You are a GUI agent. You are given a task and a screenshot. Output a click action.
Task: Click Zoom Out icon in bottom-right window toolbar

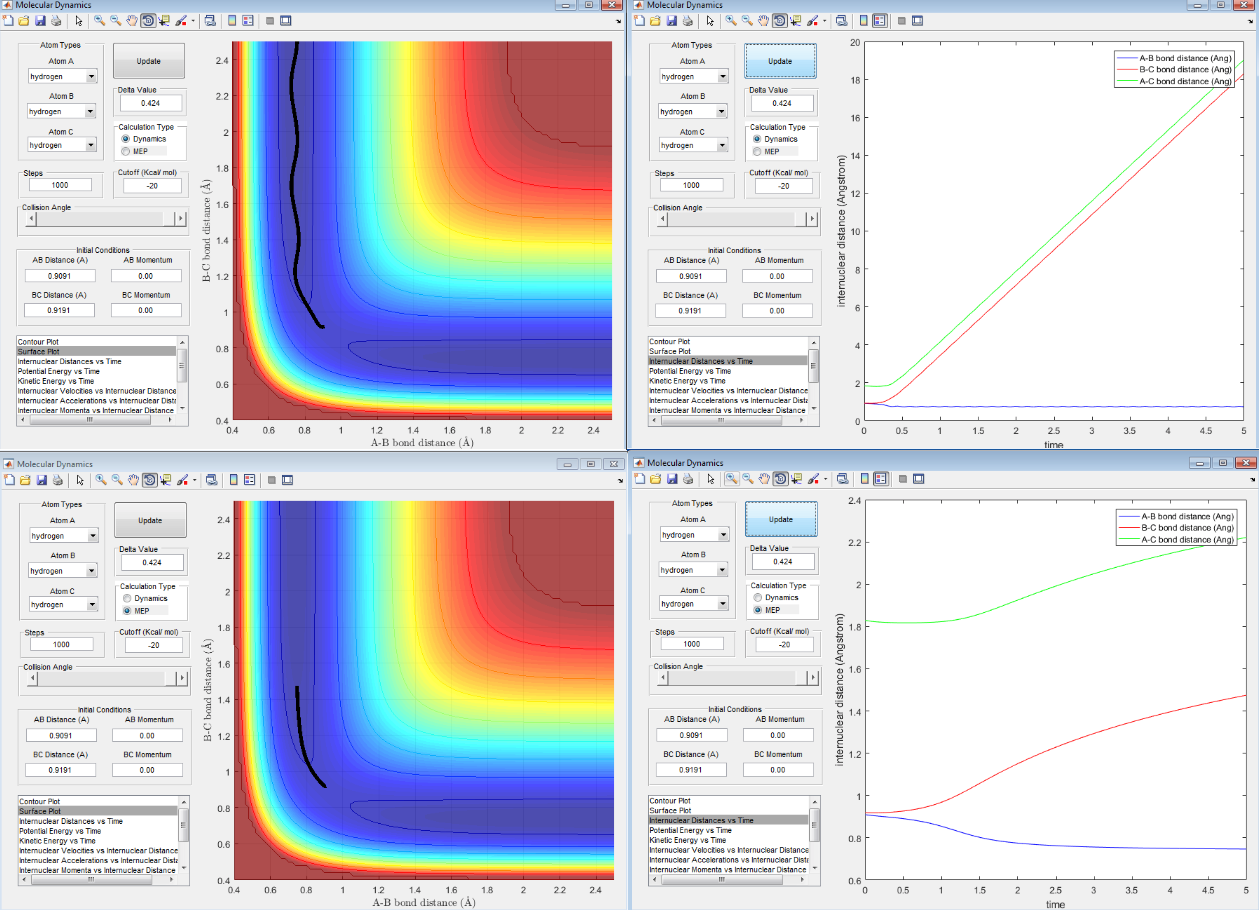click(x=747, y=479)
